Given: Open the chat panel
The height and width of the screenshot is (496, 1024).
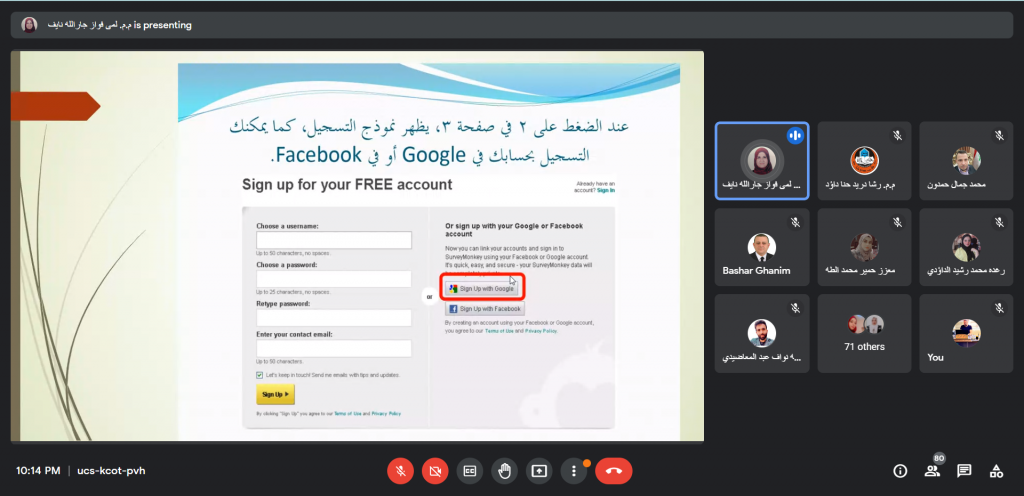Looking at the screenshot, I should [964, 470].
